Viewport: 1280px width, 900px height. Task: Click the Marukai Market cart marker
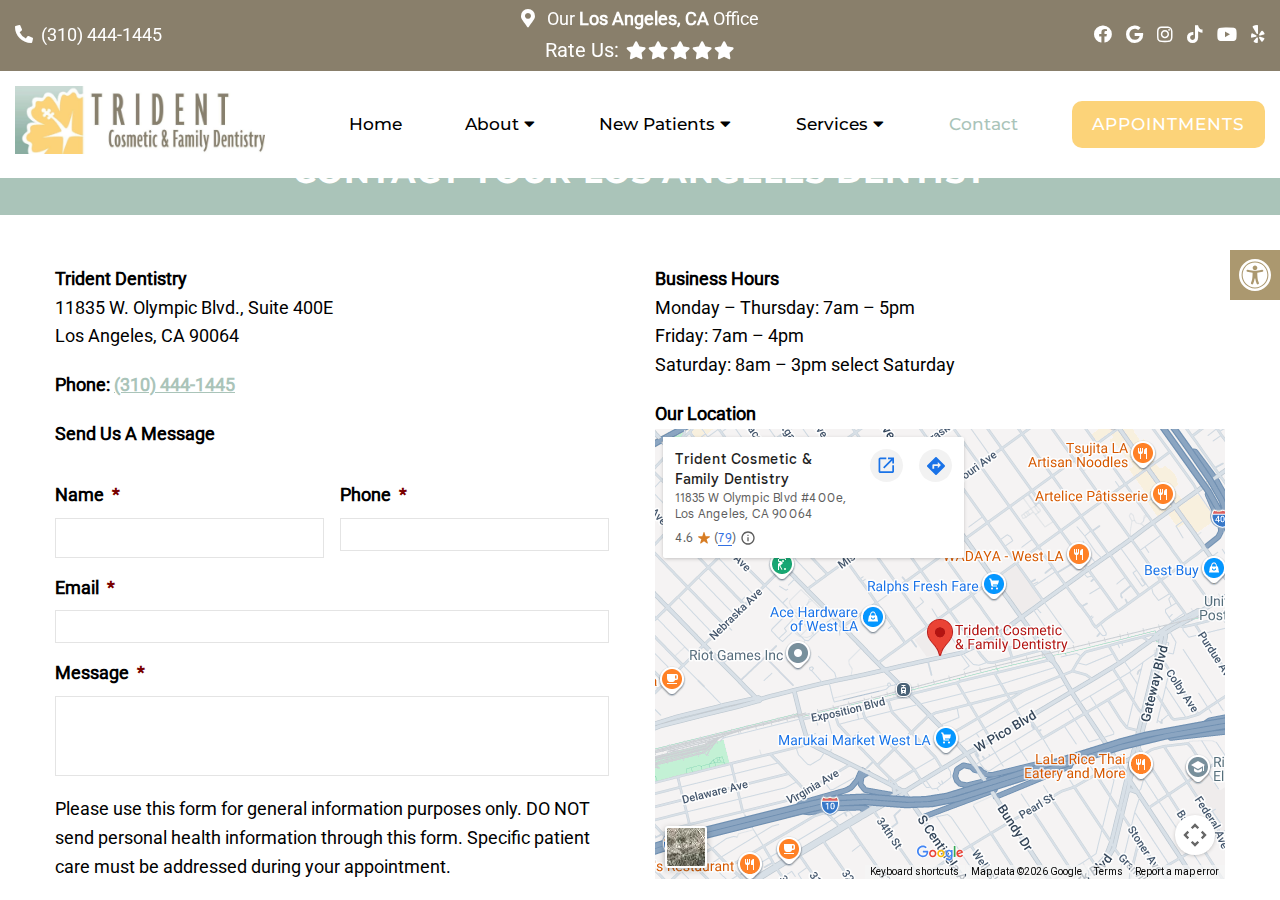(x=946, y=739)
